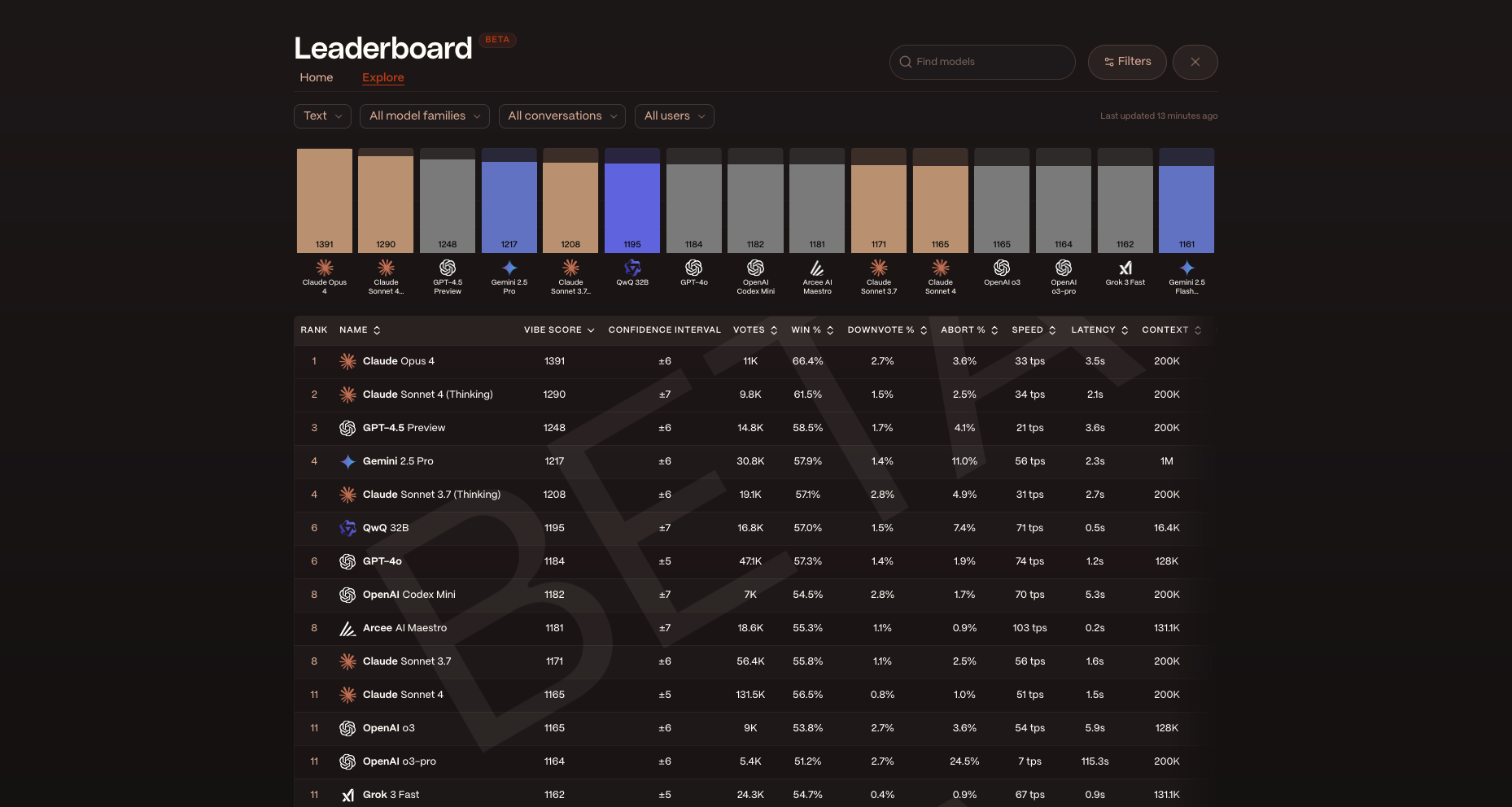Click the Gemini 2.5 Flash chart icon
Viewport: 1512px width, 807px height.
1187,268
